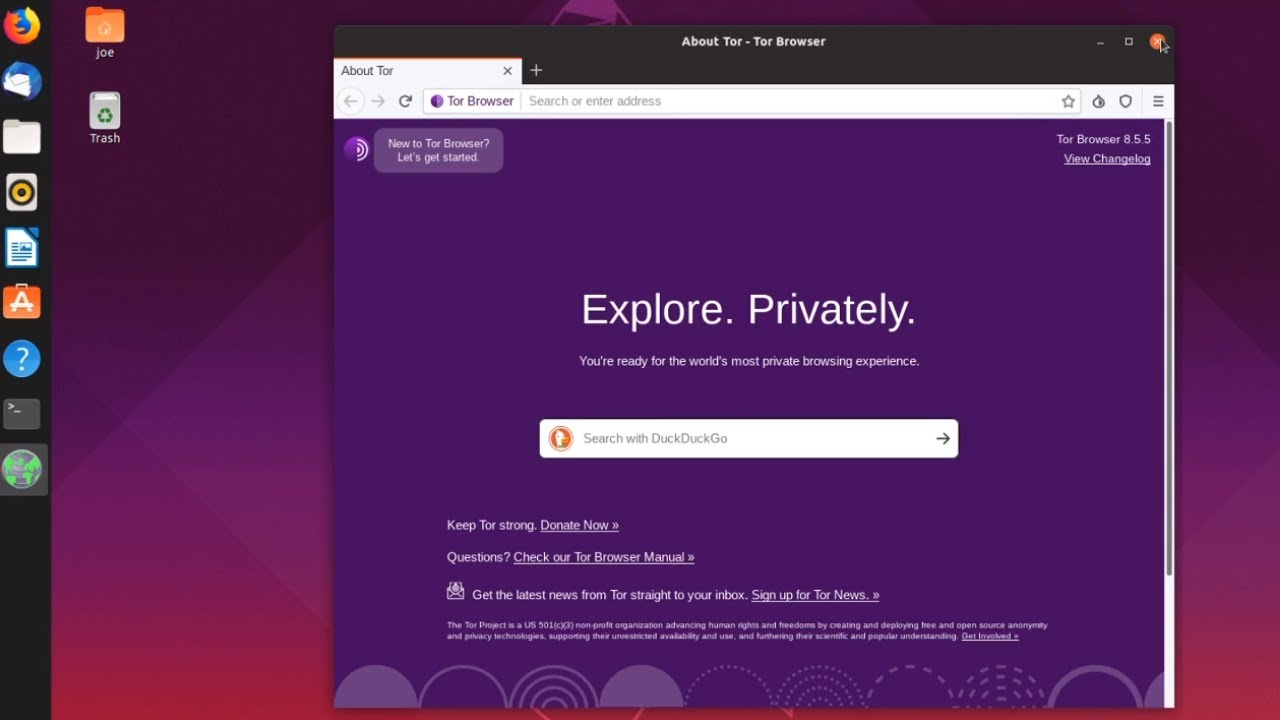Click the newsletter envelope icon
This screenshot has width=1280, height=720.
point(456,591)
